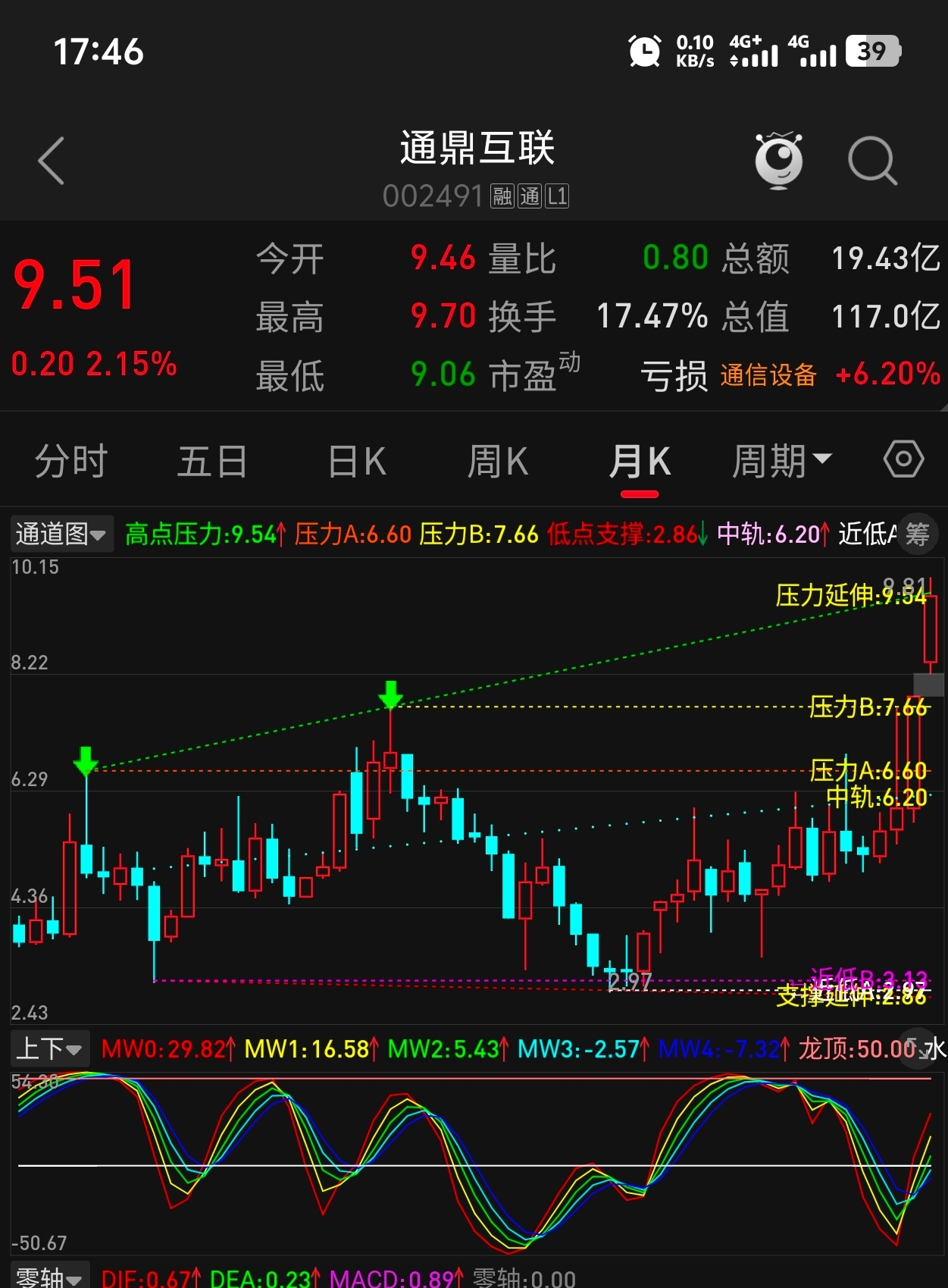The height and width of the screenshot is (1288, 948).
Task: Tap the latest red candlestick
Action: click(930, 629)
